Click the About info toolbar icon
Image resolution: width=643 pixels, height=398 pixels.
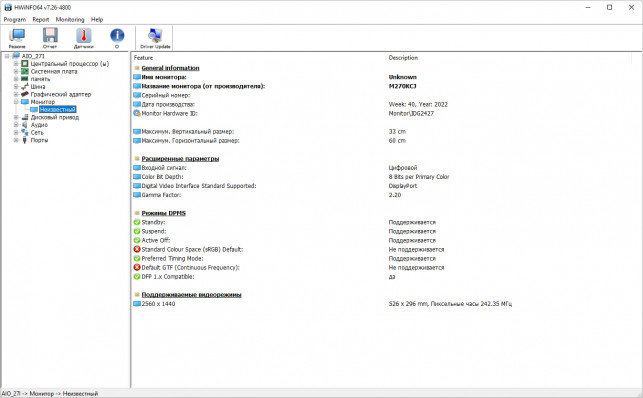click(x=117, y=35)
